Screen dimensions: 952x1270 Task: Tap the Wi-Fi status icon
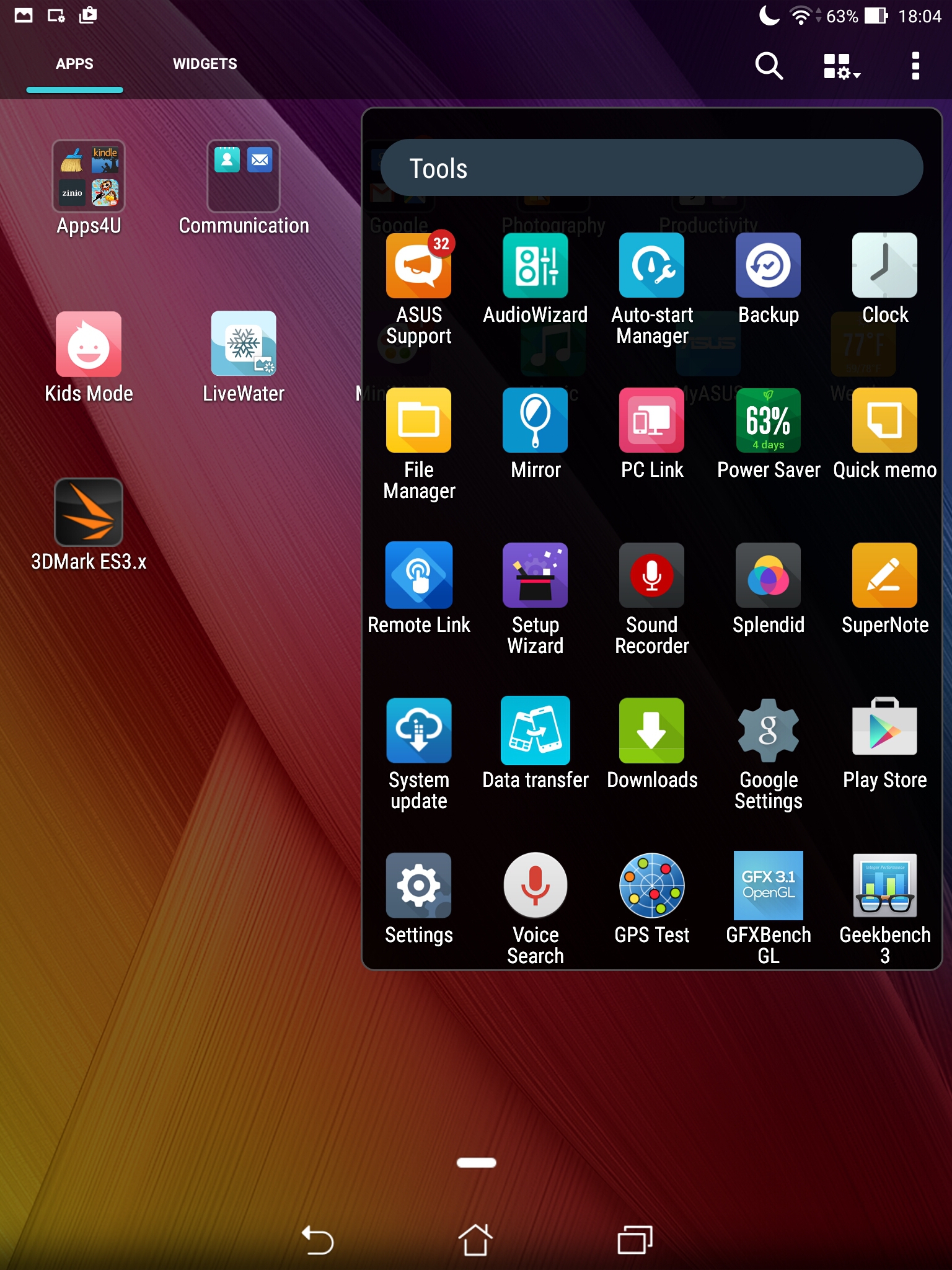click(801, 16)
